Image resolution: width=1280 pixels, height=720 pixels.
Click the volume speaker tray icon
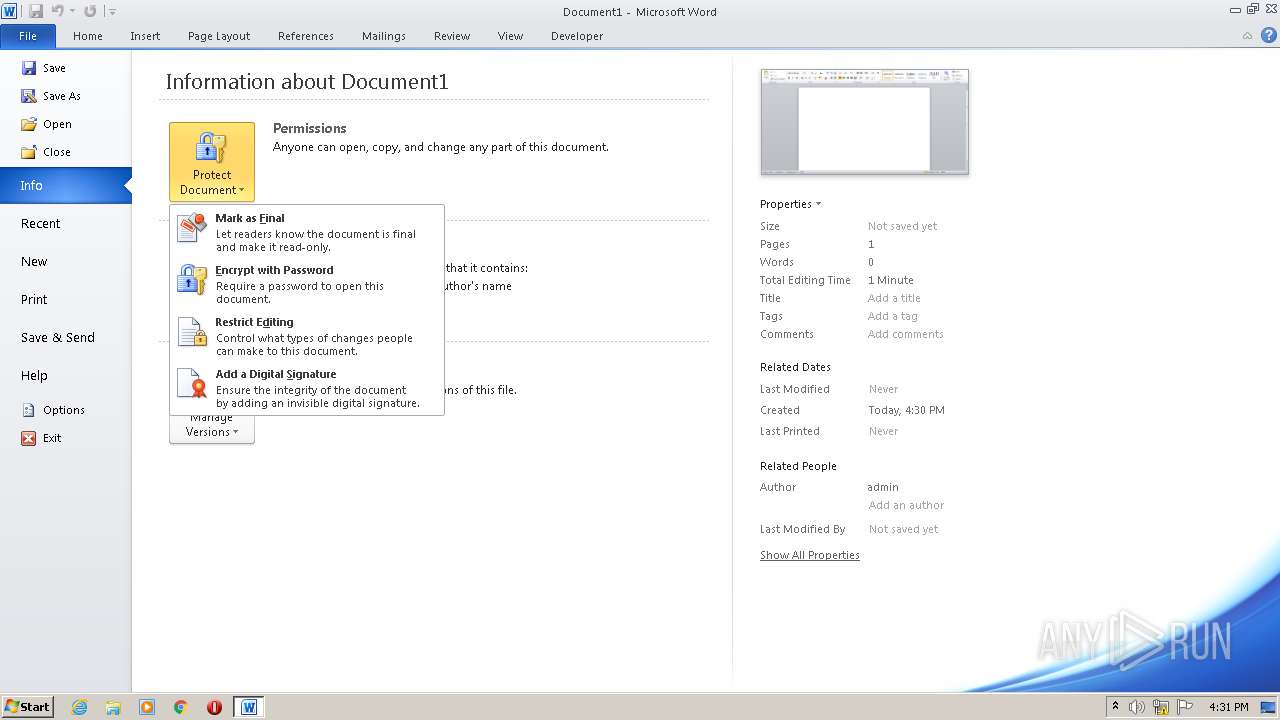1137,707
